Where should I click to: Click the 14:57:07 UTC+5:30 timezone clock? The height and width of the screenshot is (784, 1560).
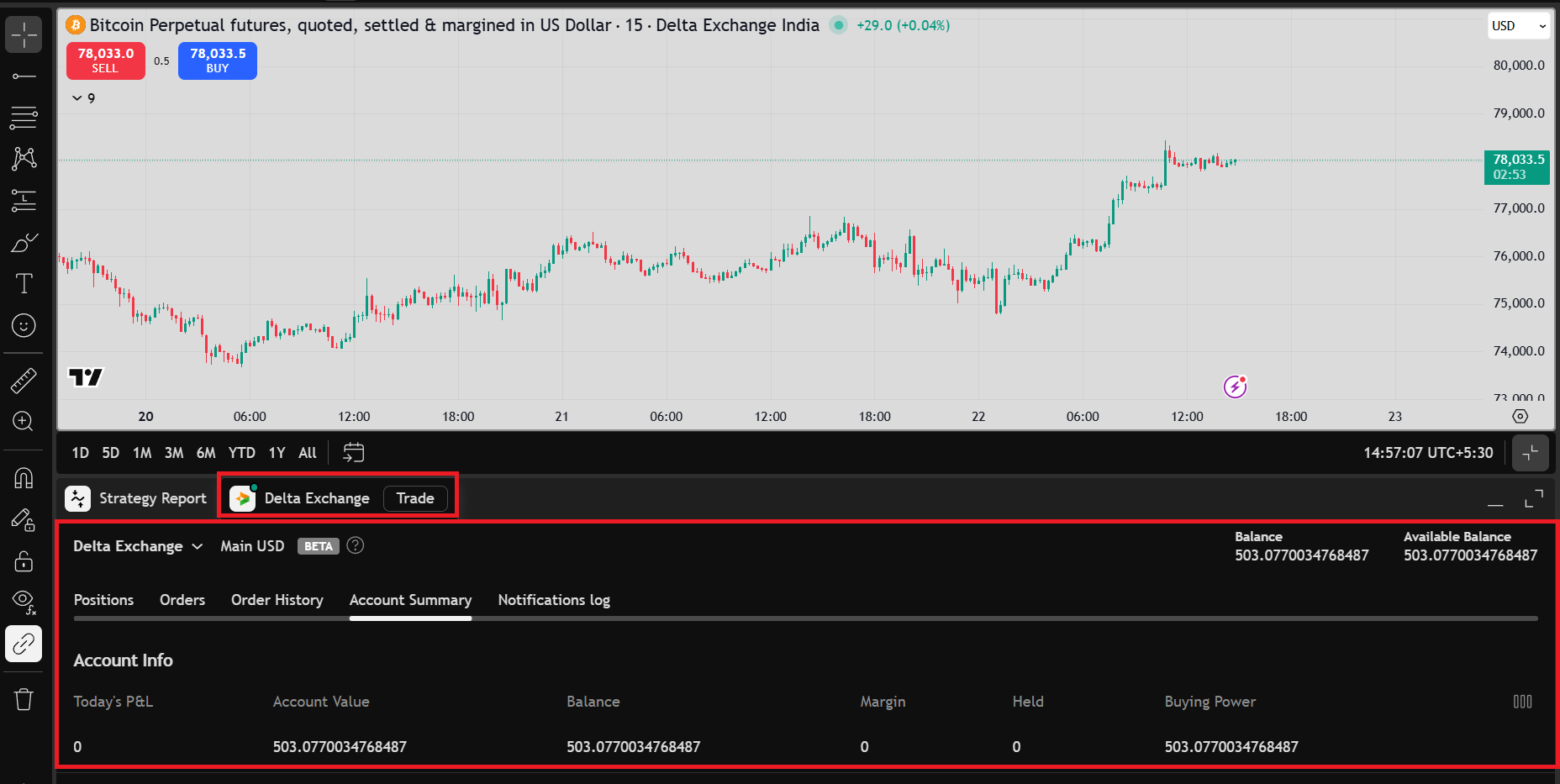point(1428,453)
